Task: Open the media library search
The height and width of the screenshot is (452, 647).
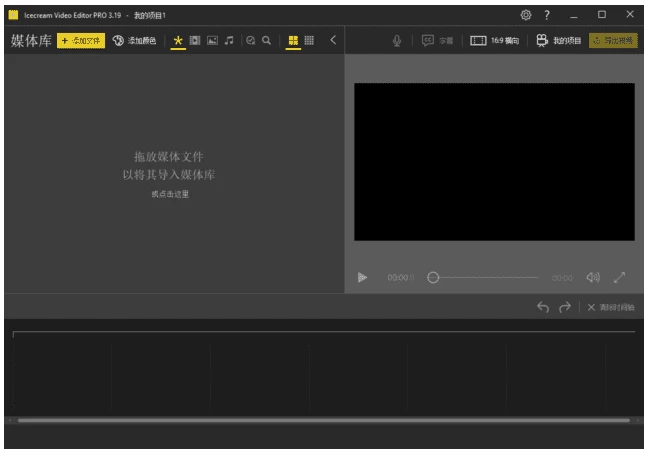Action: (267, 41)
